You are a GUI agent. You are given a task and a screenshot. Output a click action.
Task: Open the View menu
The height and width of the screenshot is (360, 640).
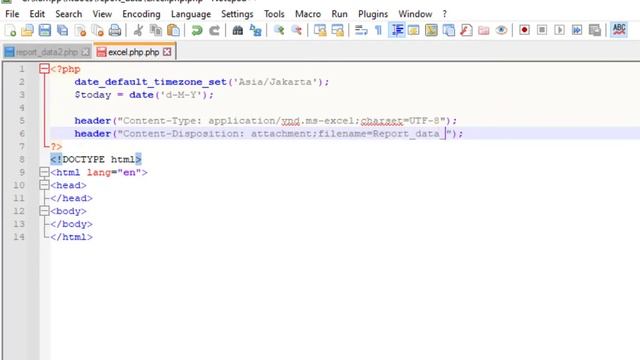click(102, 14)
